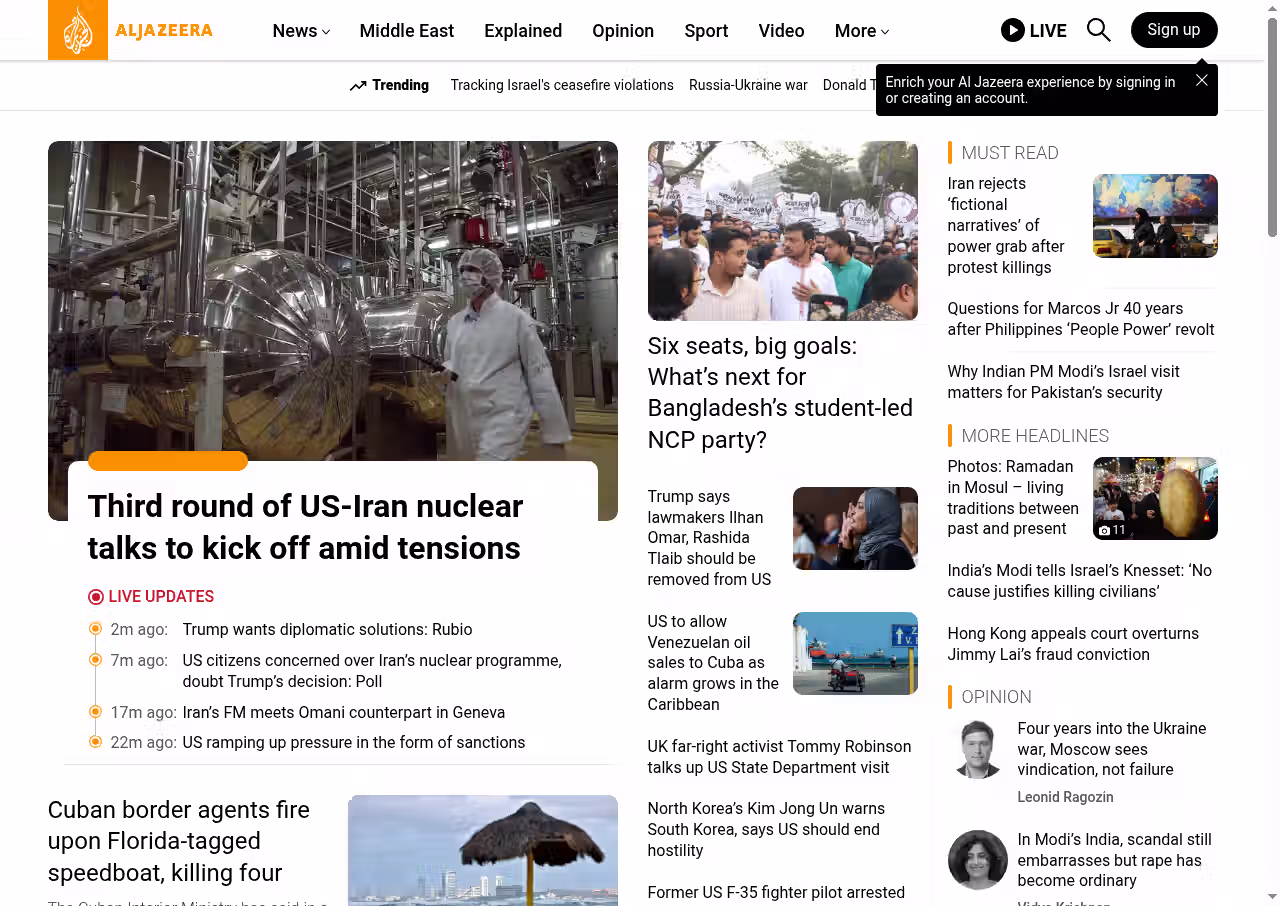
Task: Play the LIVE stream icon
Action: click(x=1013, y=30)
